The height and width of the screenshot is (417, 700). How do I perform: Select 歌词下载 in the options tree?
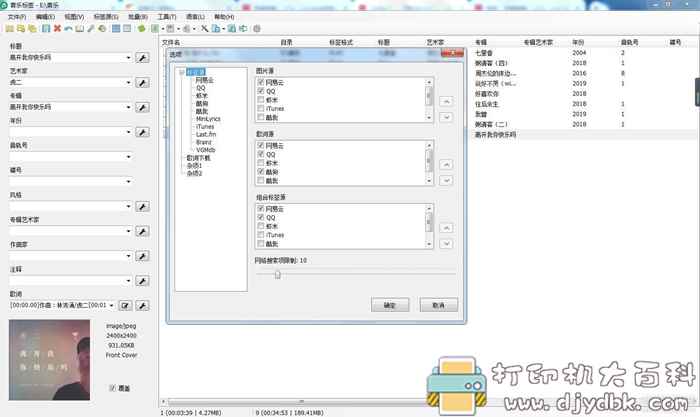tap(198, 158)
